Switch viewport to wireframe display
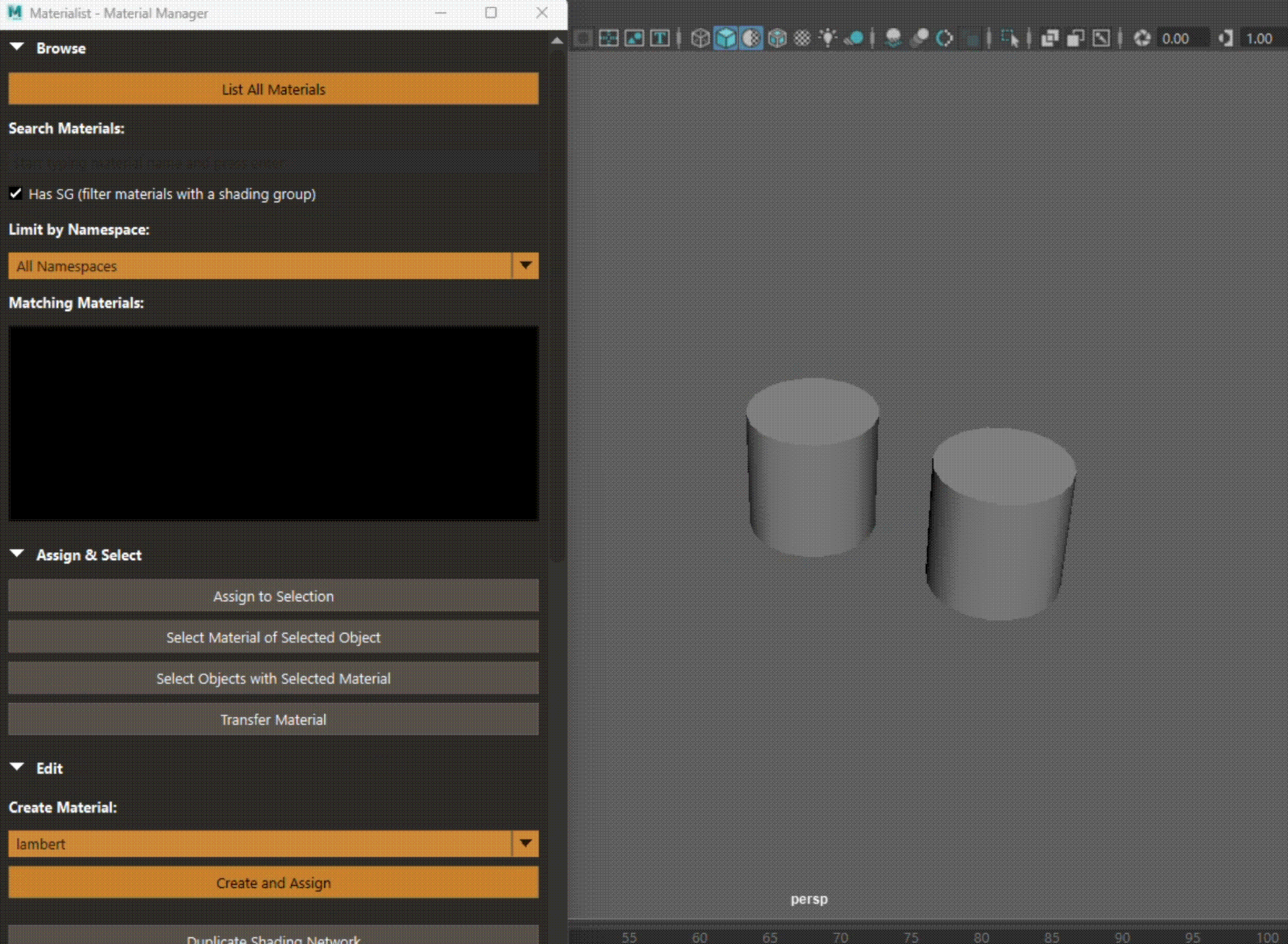This screenshot has height=944, width=1288. pyautogui.click(x=701, y=38)
